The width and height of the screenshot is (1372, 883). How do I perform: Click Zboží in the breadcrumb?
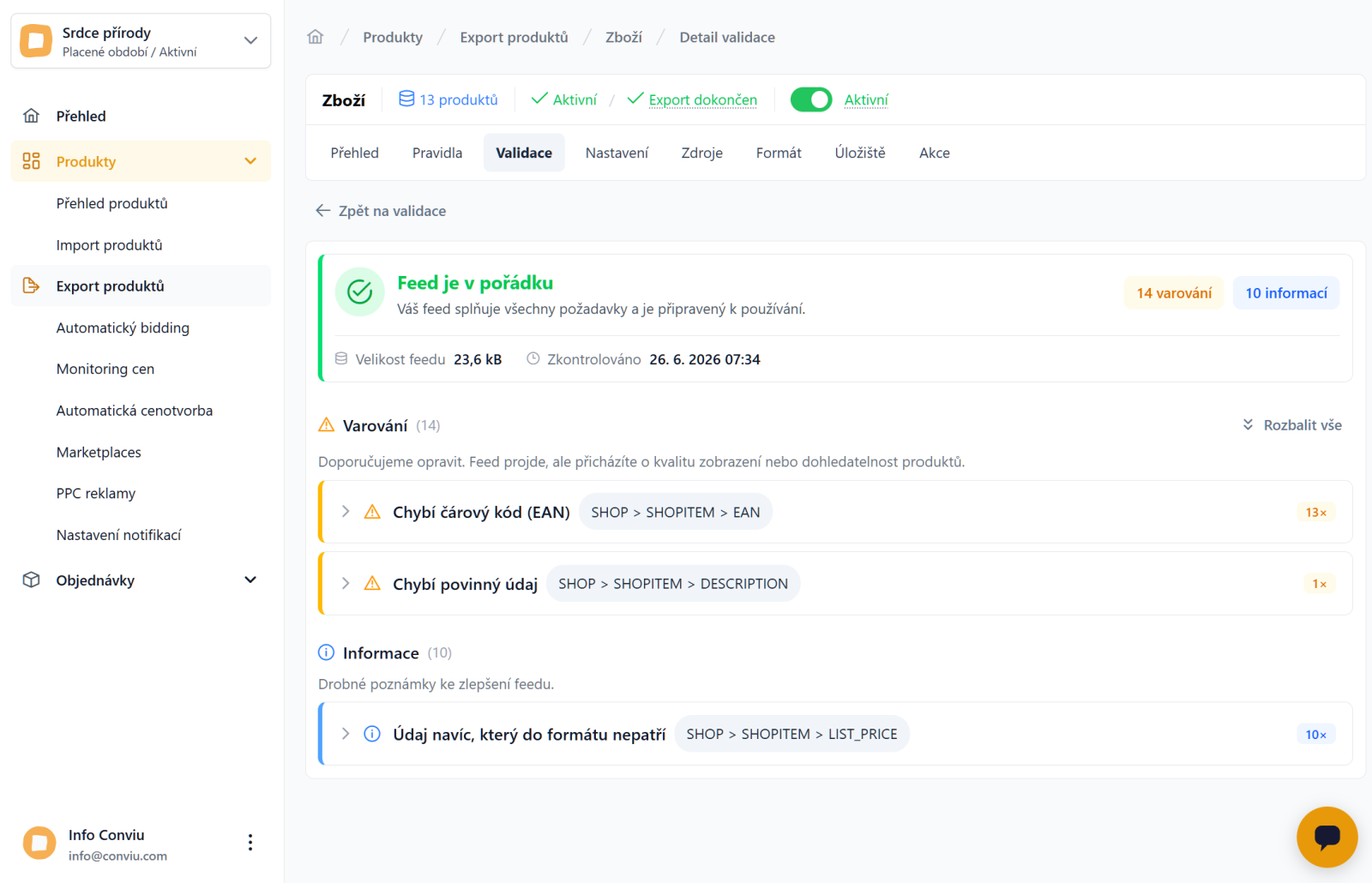(x=623, y=37)
